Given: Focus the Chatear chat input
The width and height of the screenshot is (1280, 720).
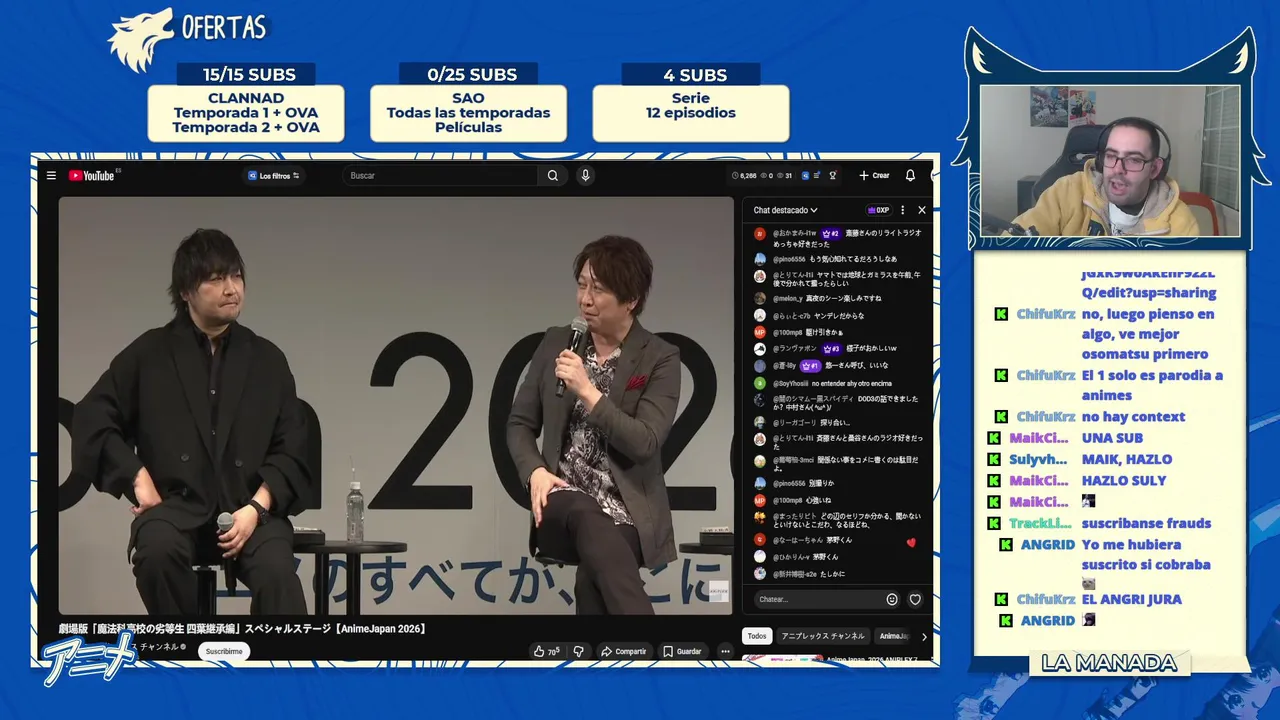Looking at the screenshot, I should (817, 599).
